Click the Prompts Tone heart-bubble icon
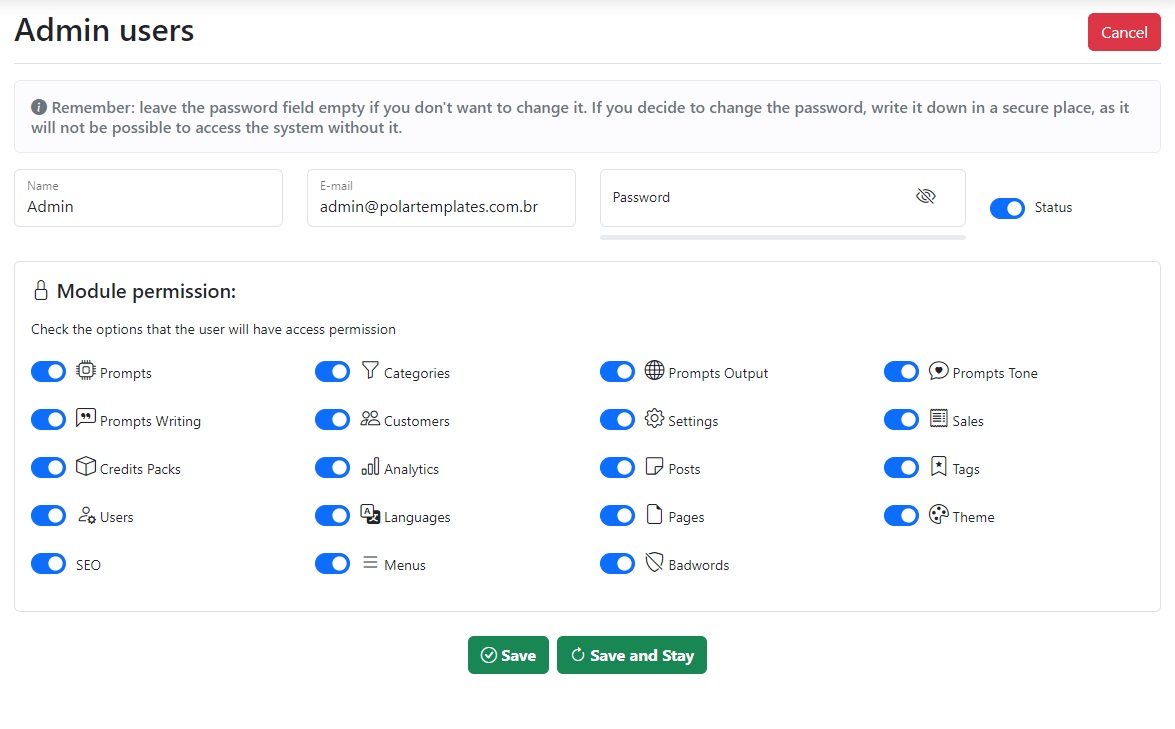This screenshot has width=1175, height=729. (x=938, y=371)
